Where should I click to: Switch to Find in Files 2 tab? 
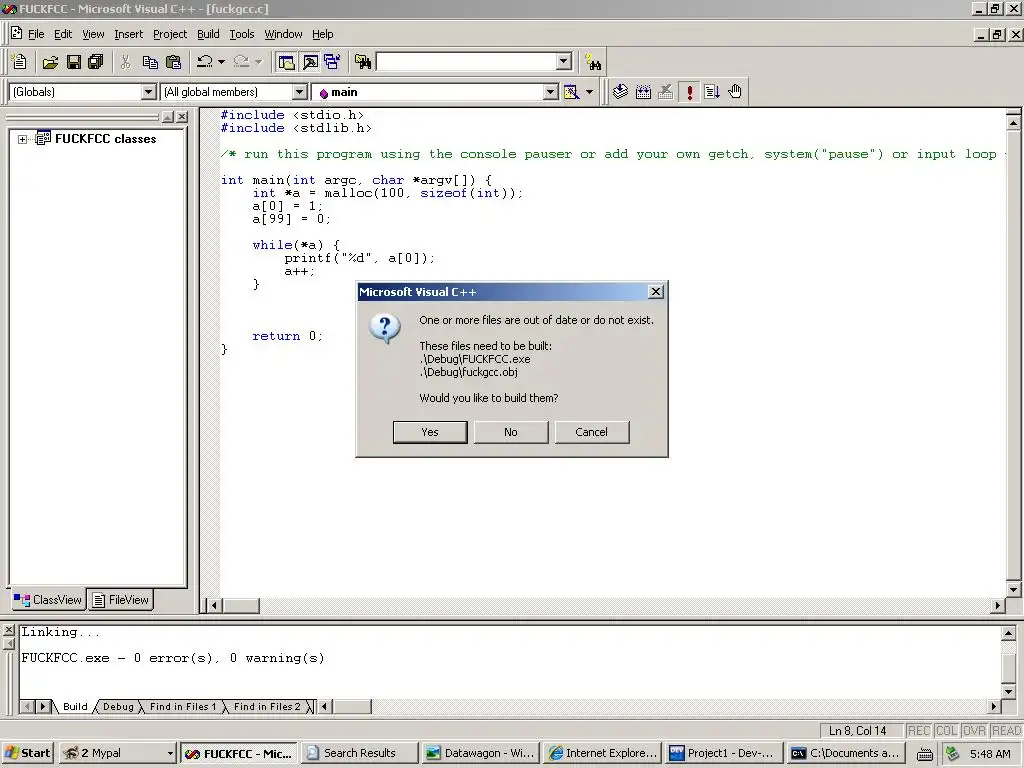[267, 707]
